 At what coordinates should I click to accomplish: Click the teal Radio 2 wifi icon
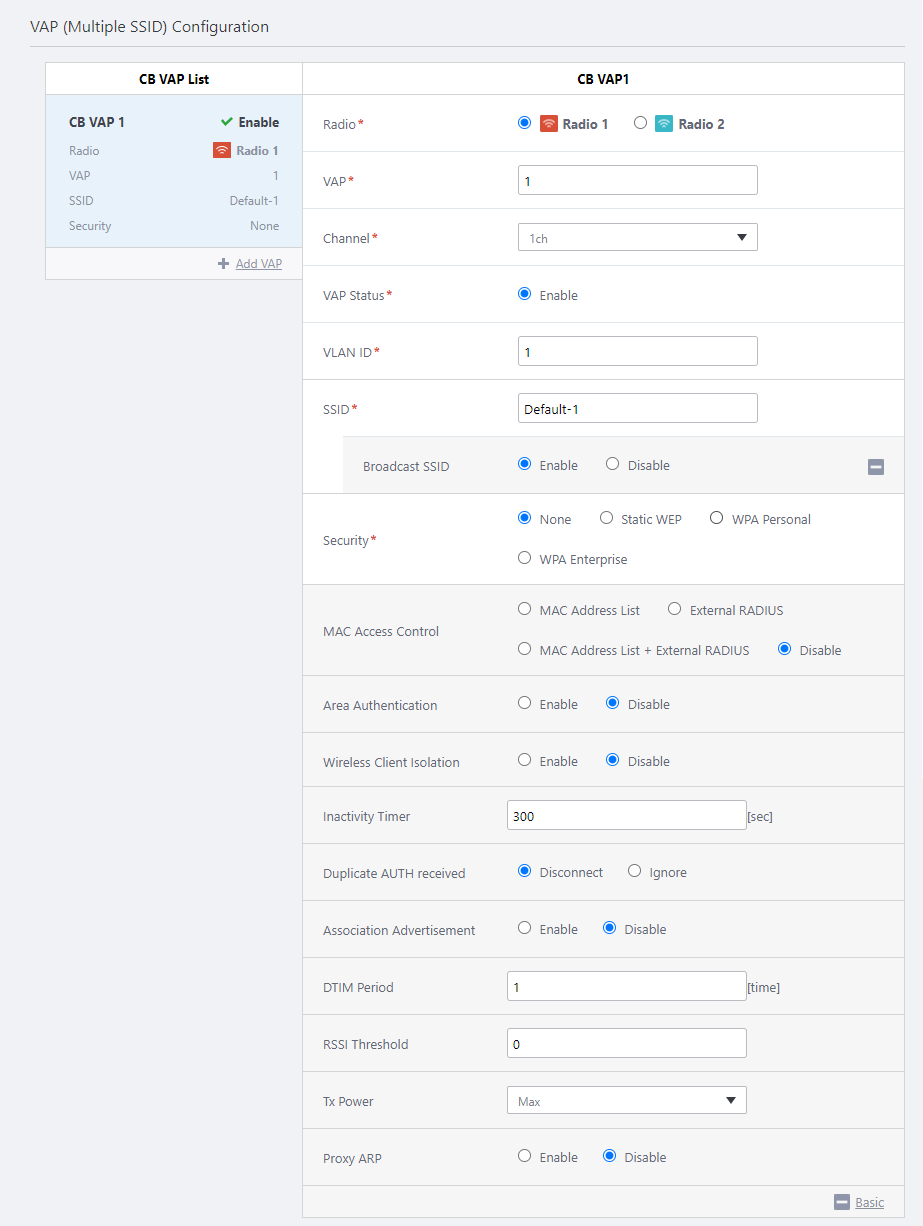tap(664, 124)
